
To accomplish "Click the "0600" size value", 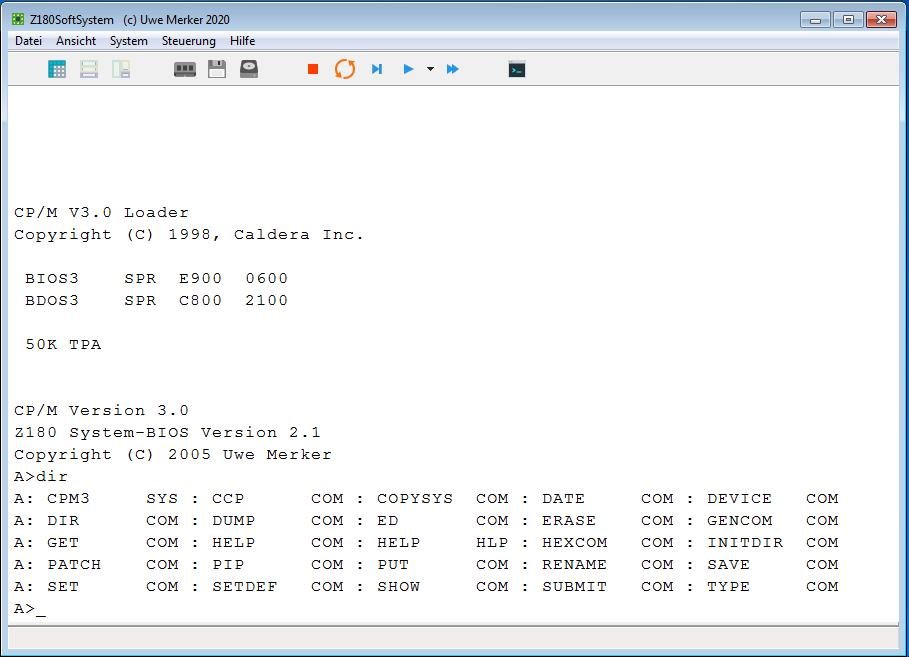I will [x=267, y=279].
